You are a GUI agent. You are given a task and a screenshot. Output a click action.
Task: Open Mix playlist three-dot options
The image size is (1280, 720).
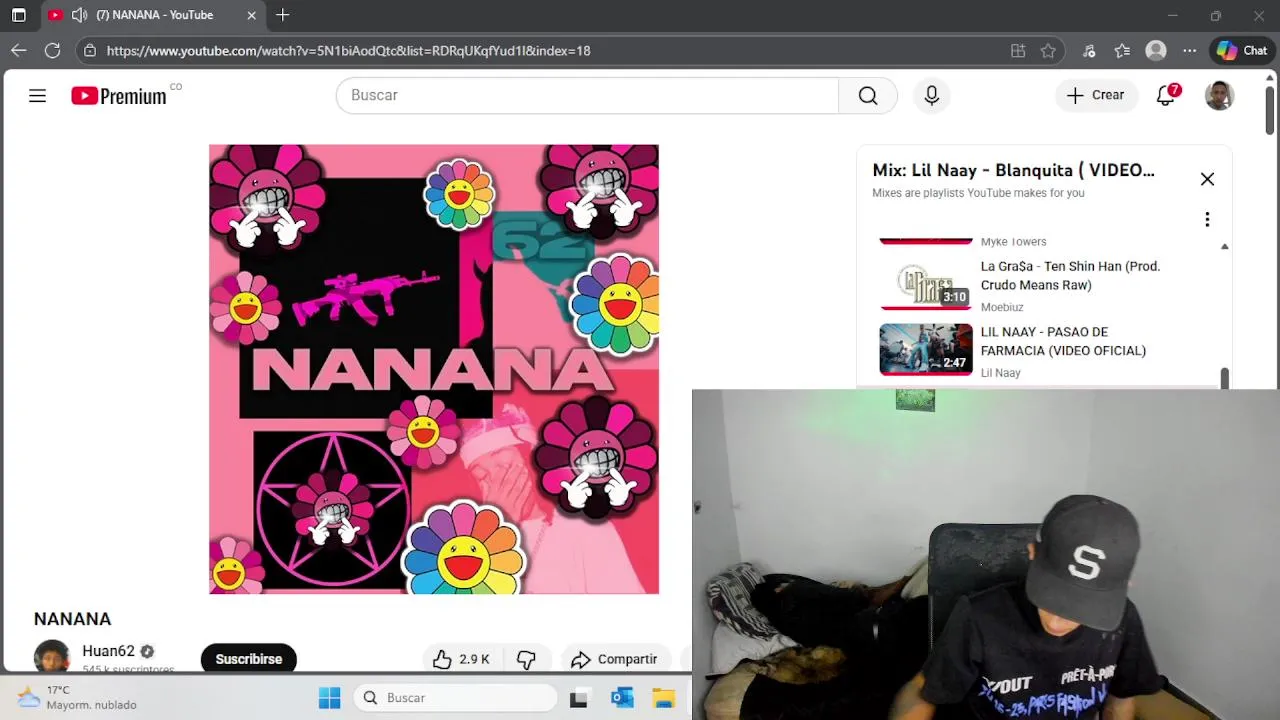click(1207, 219)
